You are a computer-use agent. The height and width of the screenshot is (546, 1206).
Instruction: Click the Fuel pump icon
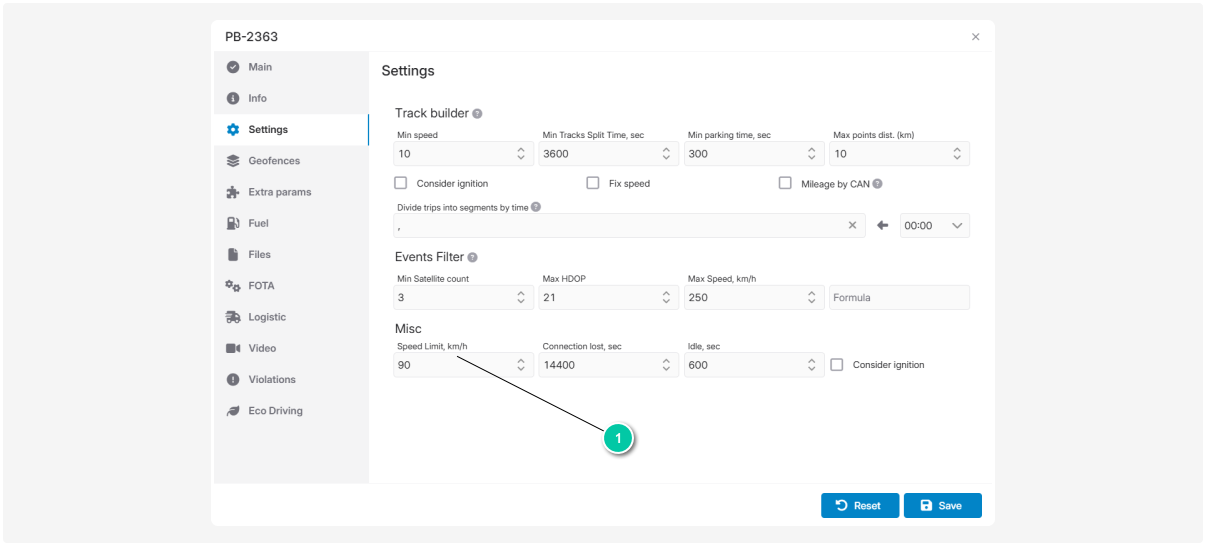point(233,223)
